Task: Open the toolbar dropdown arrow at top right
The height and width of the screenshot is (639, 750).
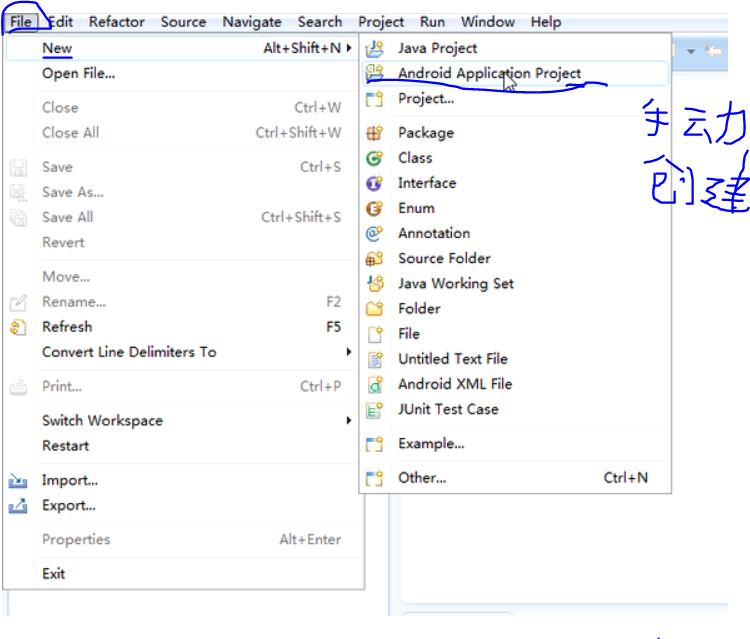Action: 691,51
